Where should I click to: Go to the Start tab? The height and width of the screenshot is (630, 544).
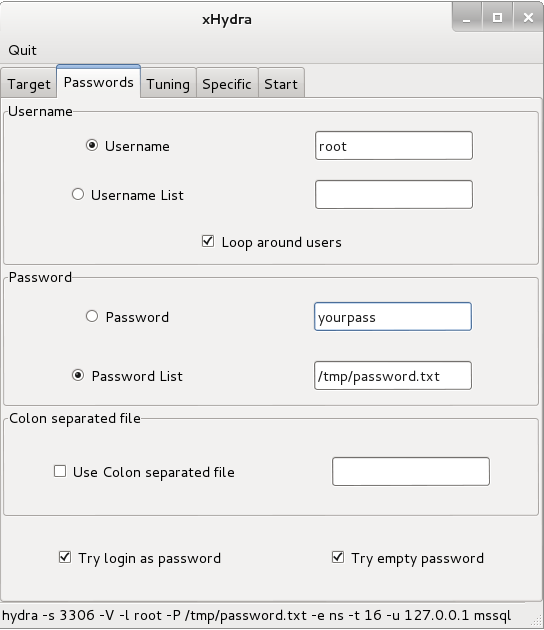tap(281, 84)
